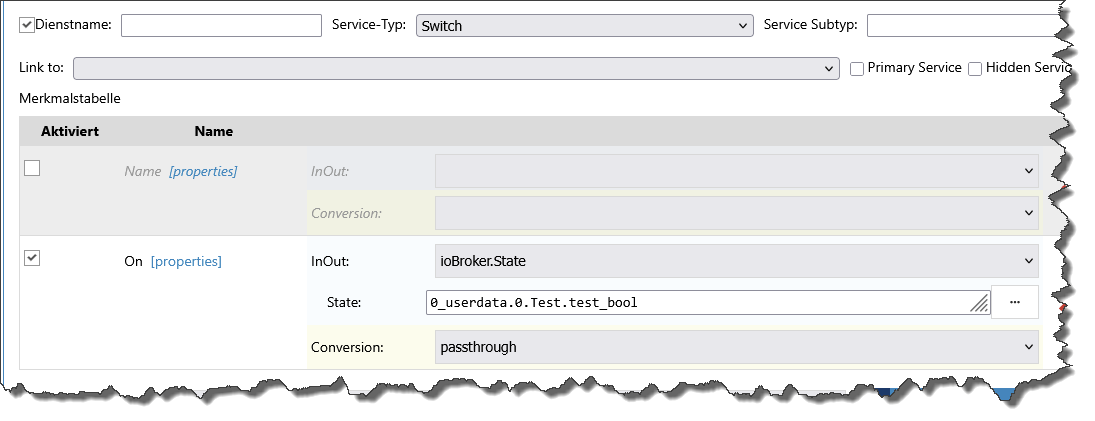1095x421 pixels.
Task: Open properties link for Name characteristic
Action: pyautogui.click(x=203, y=171)
